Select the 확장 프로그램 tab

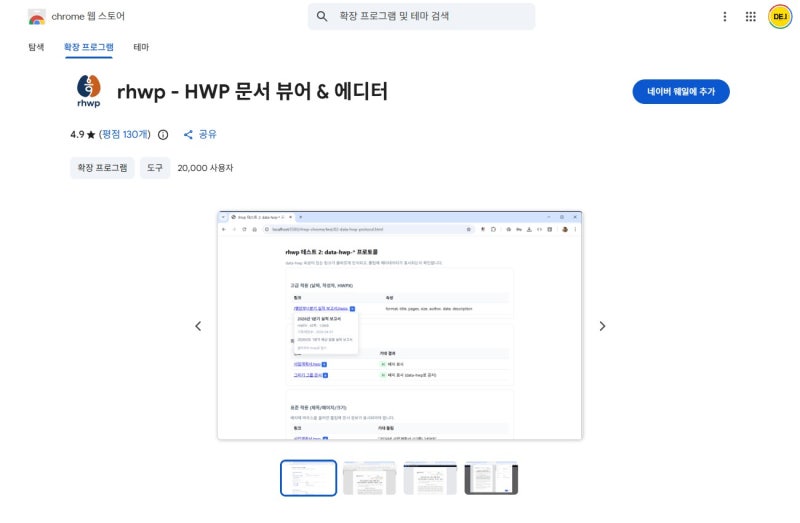[x=89, y=47]
